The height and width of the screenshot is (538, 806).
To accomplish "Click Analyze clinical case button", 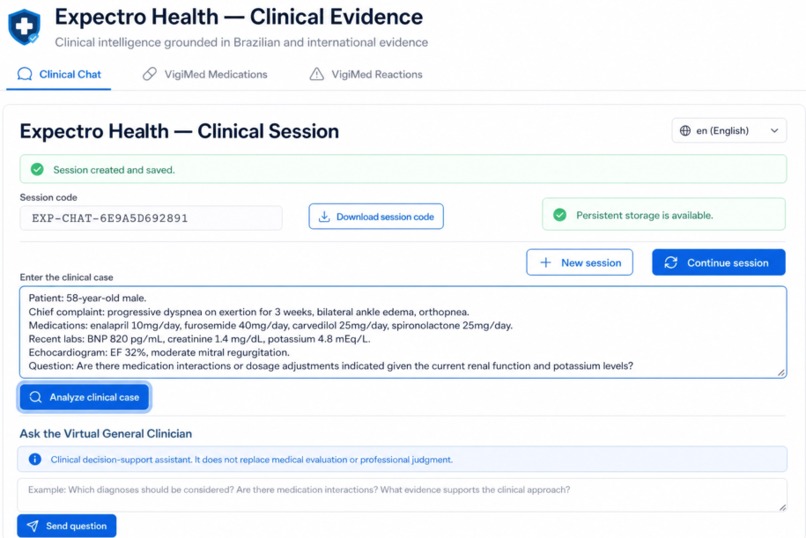I will [84, 397].
